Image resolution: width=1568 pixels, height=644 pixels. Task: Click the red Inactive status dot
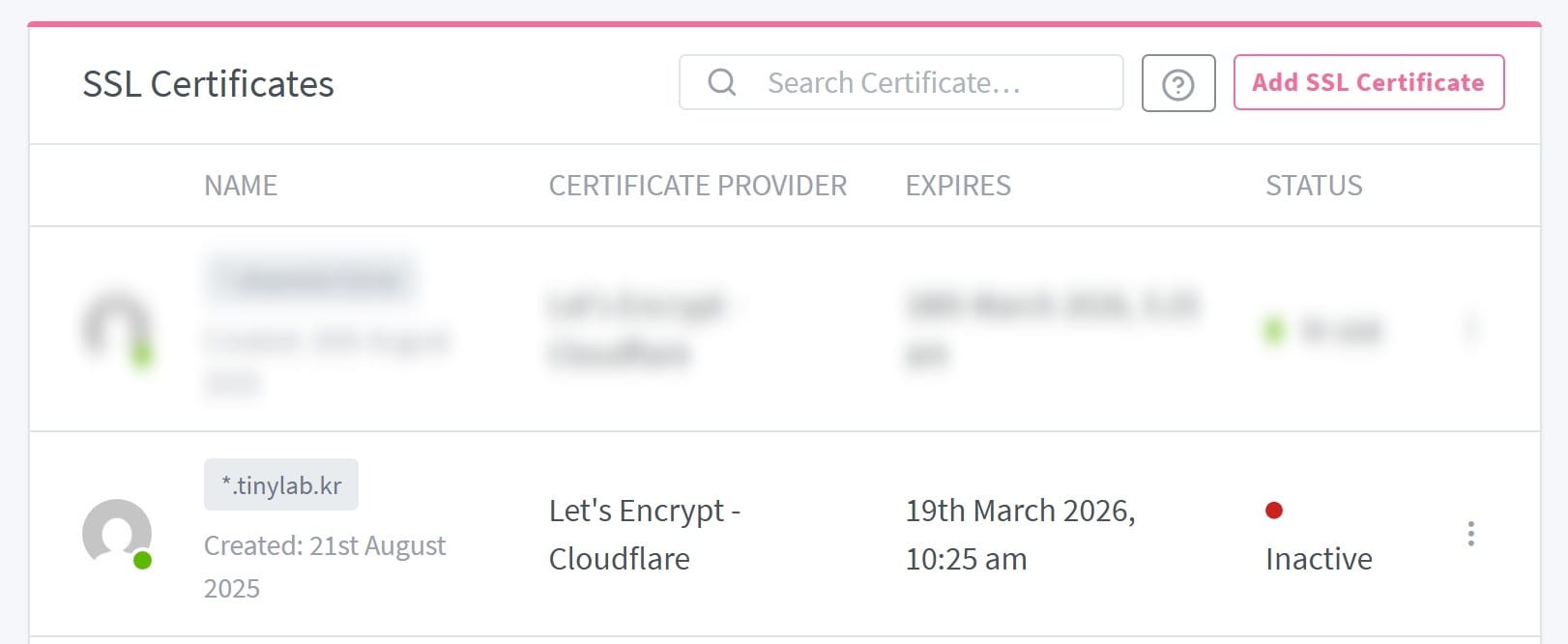click(x=1274, y=510)
